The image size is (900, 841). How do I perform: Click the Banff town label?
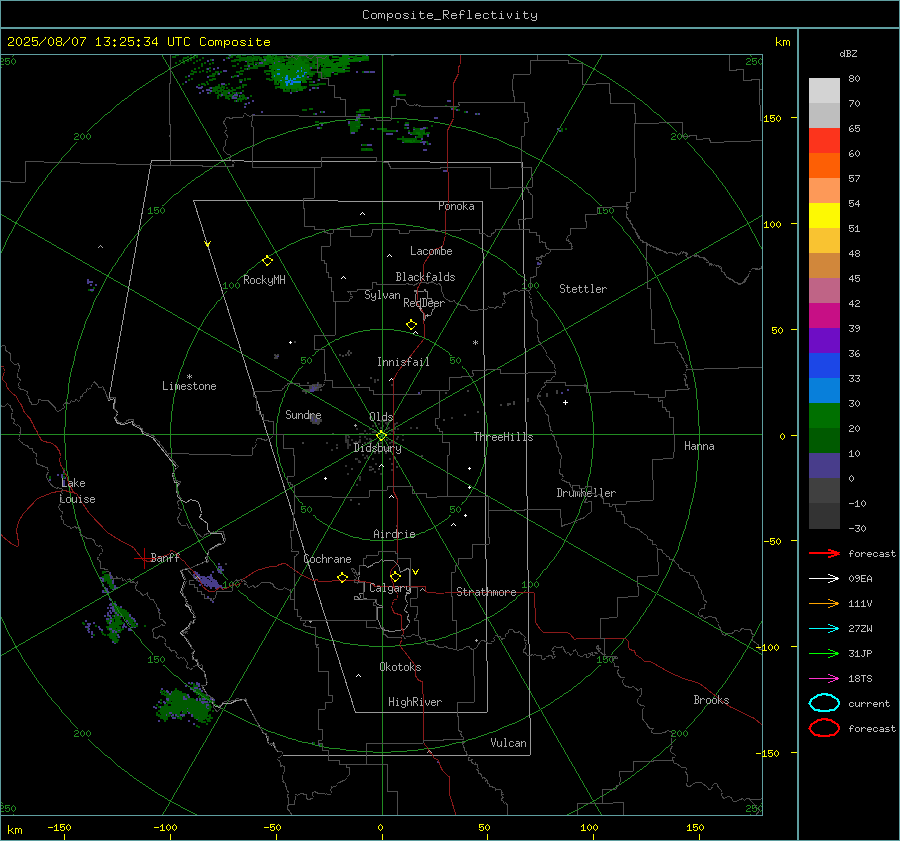[165, 557]
